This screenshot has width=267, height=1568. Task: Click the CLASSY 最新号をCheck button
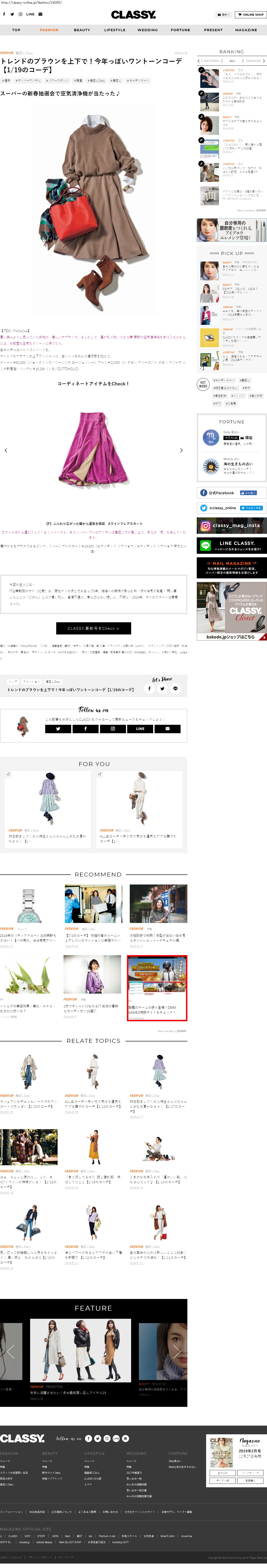94,628
